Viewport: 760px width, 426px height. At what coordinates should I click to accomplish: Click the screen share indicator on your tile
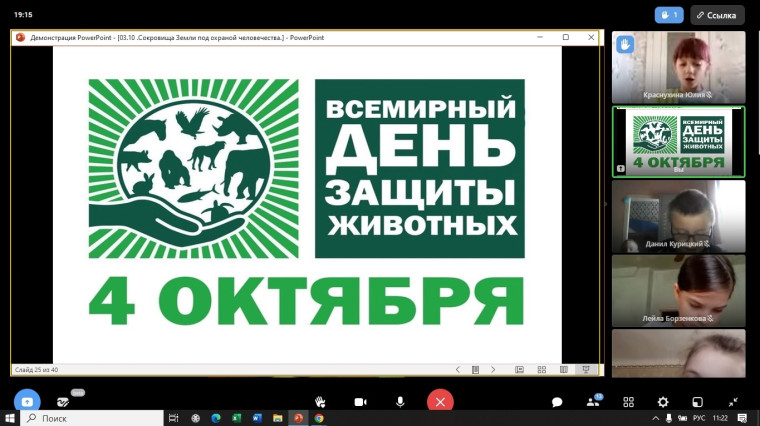click(621, 169)
